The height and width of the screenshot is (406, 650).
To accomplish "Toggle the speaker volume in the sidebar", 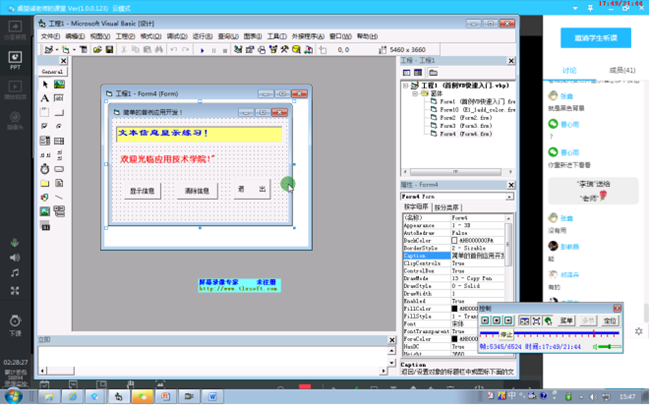I will (x=15, y=258).
